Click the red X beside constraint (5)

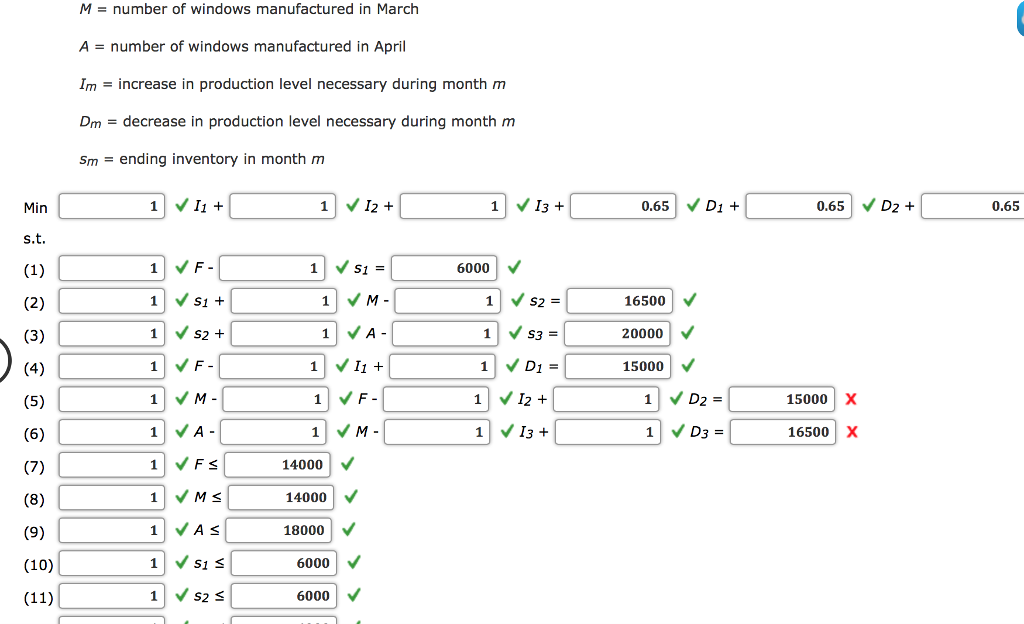[x=851, y=400]
